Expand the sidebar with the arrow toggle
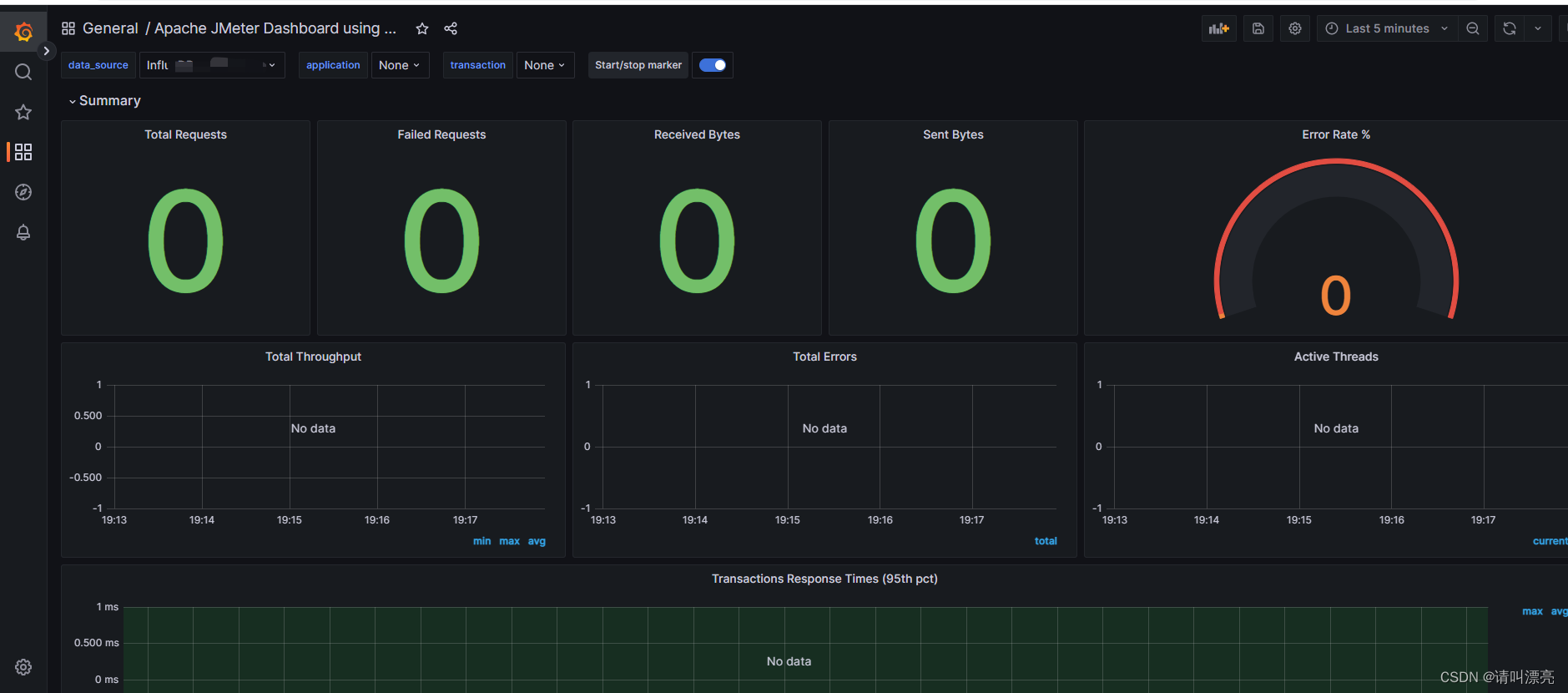Screen dimensions: 1568x693 point(46,51)
